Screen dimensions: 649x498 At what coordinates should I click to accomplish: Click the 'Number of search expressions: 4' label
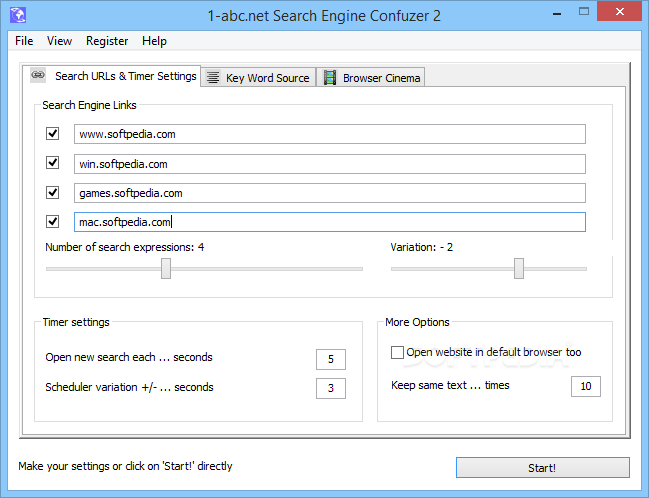point(125,247)
